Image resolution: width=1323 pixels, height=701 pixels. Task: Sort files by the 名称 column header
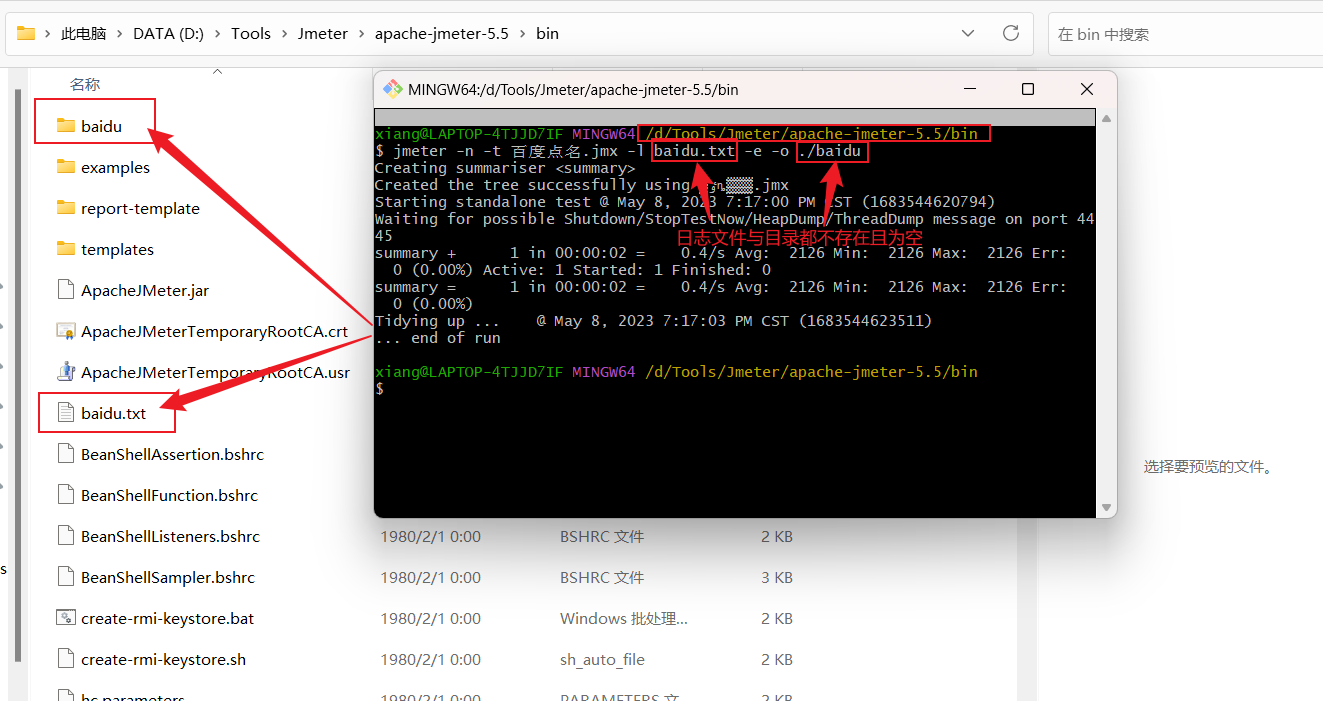click(85, 85)
